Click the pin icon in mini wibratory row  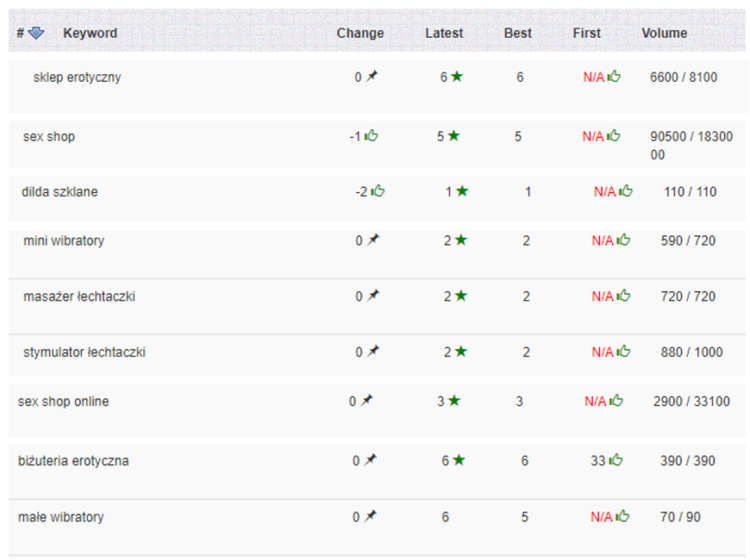point(373,240)
